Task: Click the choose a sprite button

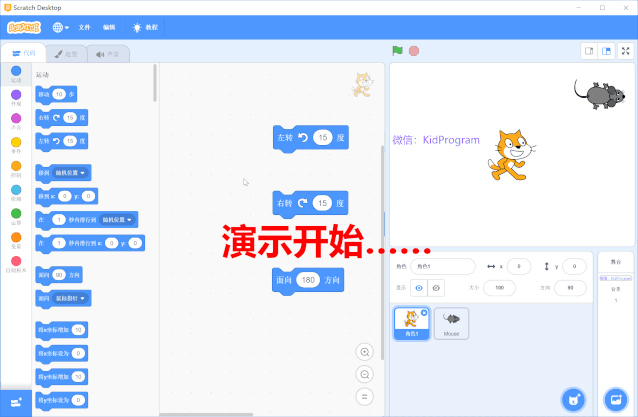Action: [x=573, y=399]
